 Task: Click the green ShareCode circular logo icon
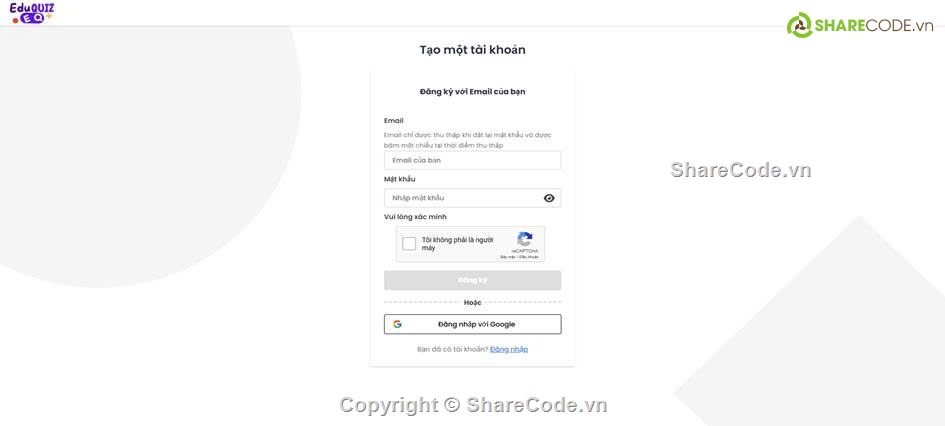click(x=799, y=25)
